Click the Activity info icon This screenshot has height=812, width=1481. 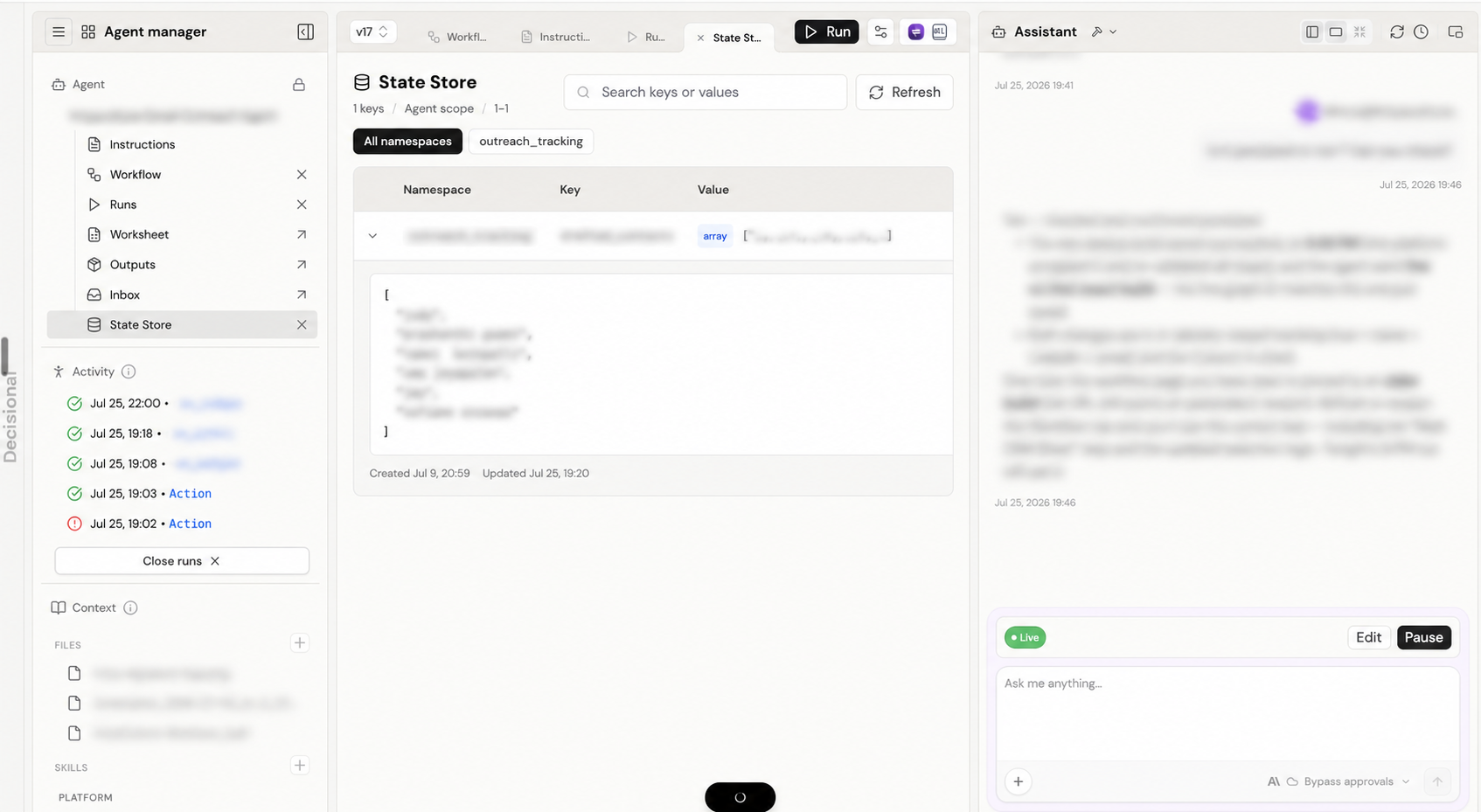click(129, 371)
